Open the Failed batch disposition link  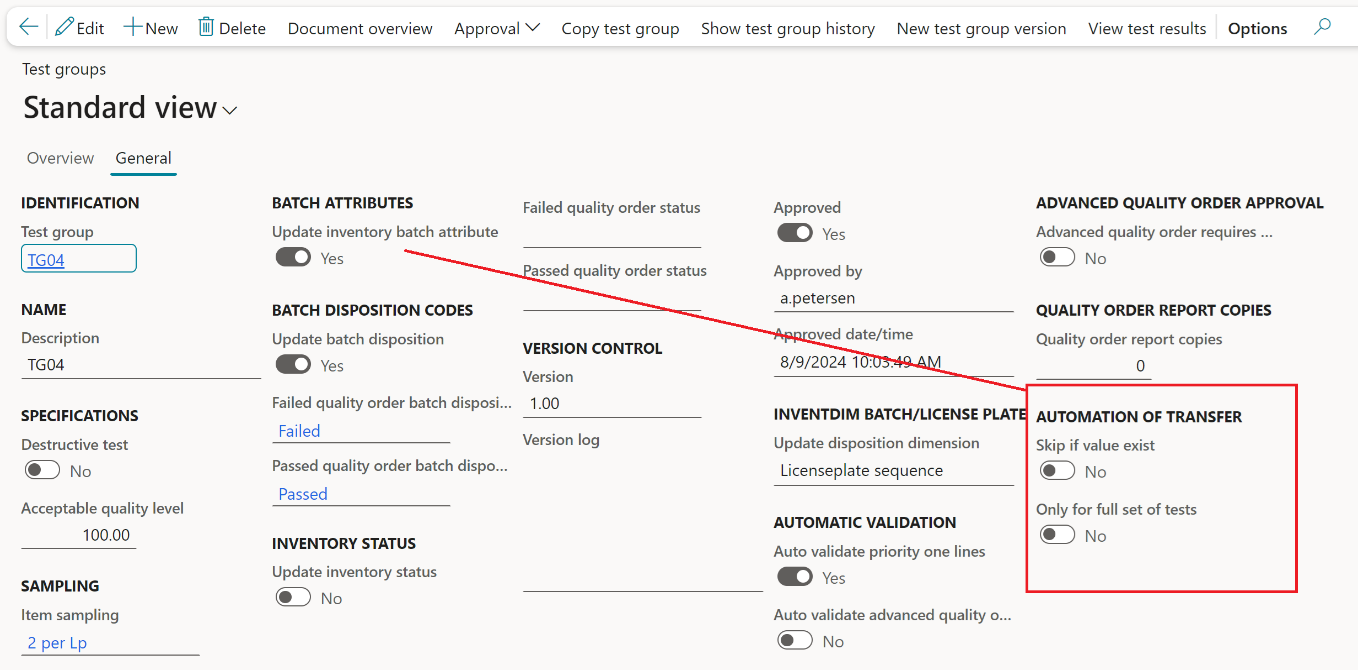pos(299,431)
